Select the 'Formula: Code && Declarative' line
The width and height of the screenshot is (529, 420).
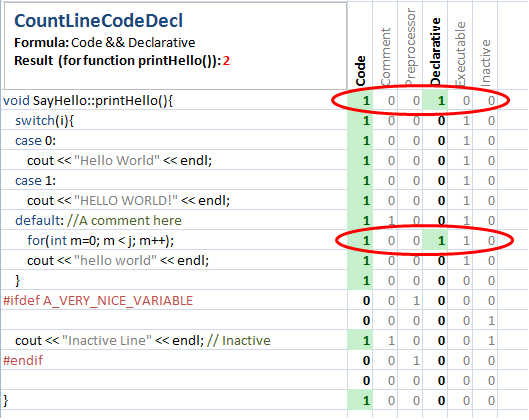[x=105, y=43]
